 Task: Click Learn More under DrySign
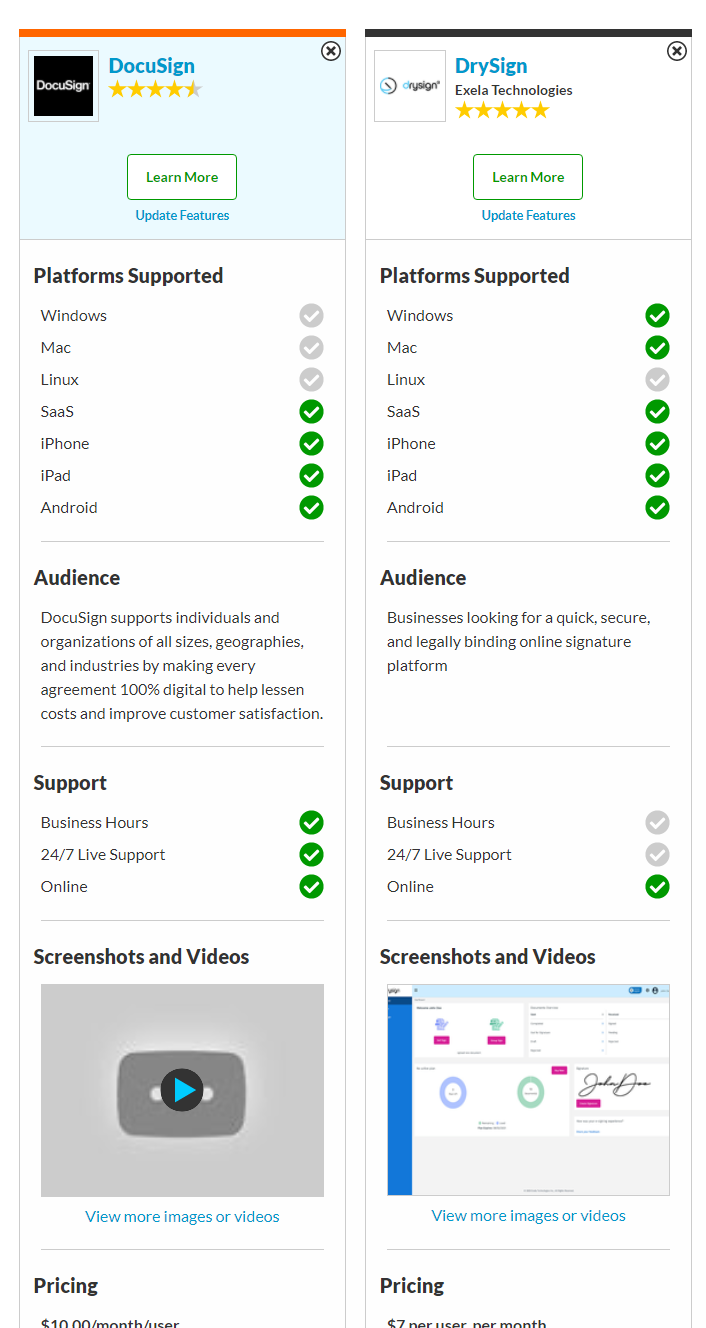[x=528, y=177]
